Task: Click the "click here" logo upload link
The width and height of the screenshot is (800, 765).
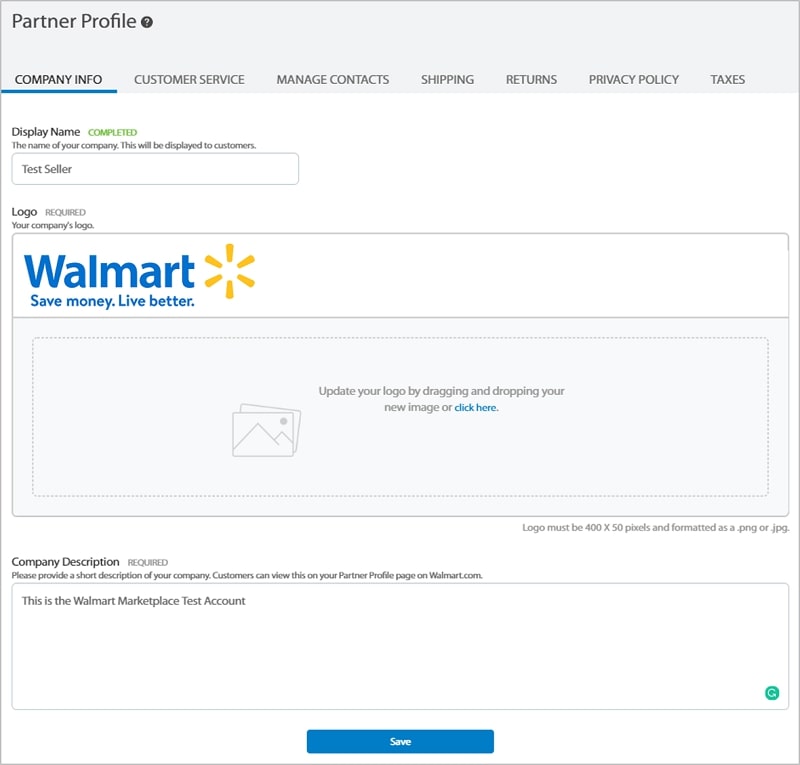Action: coord(476,408)
